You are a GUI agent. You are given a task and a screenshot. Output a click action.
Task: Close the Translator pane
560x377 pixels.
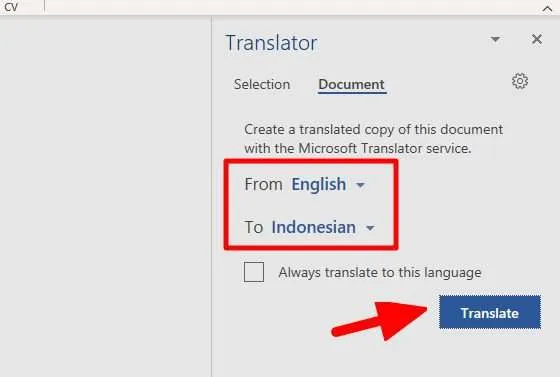click(537, 39)
